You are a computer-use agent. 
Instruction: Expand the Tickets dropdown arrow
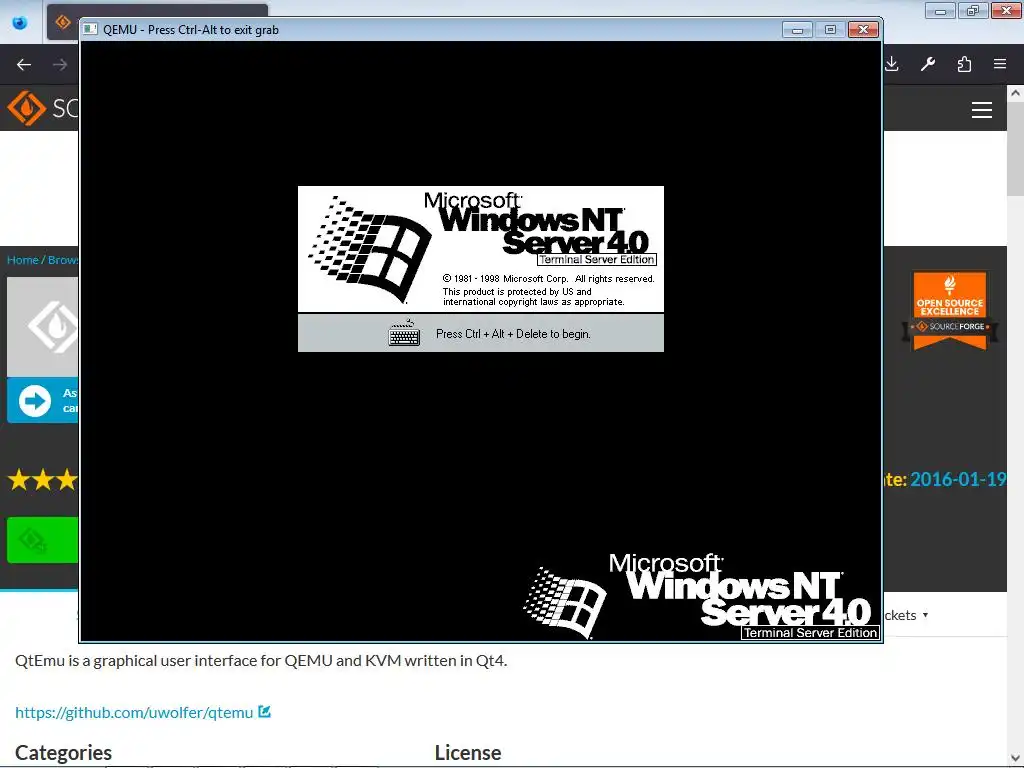(x=925, y=615)
